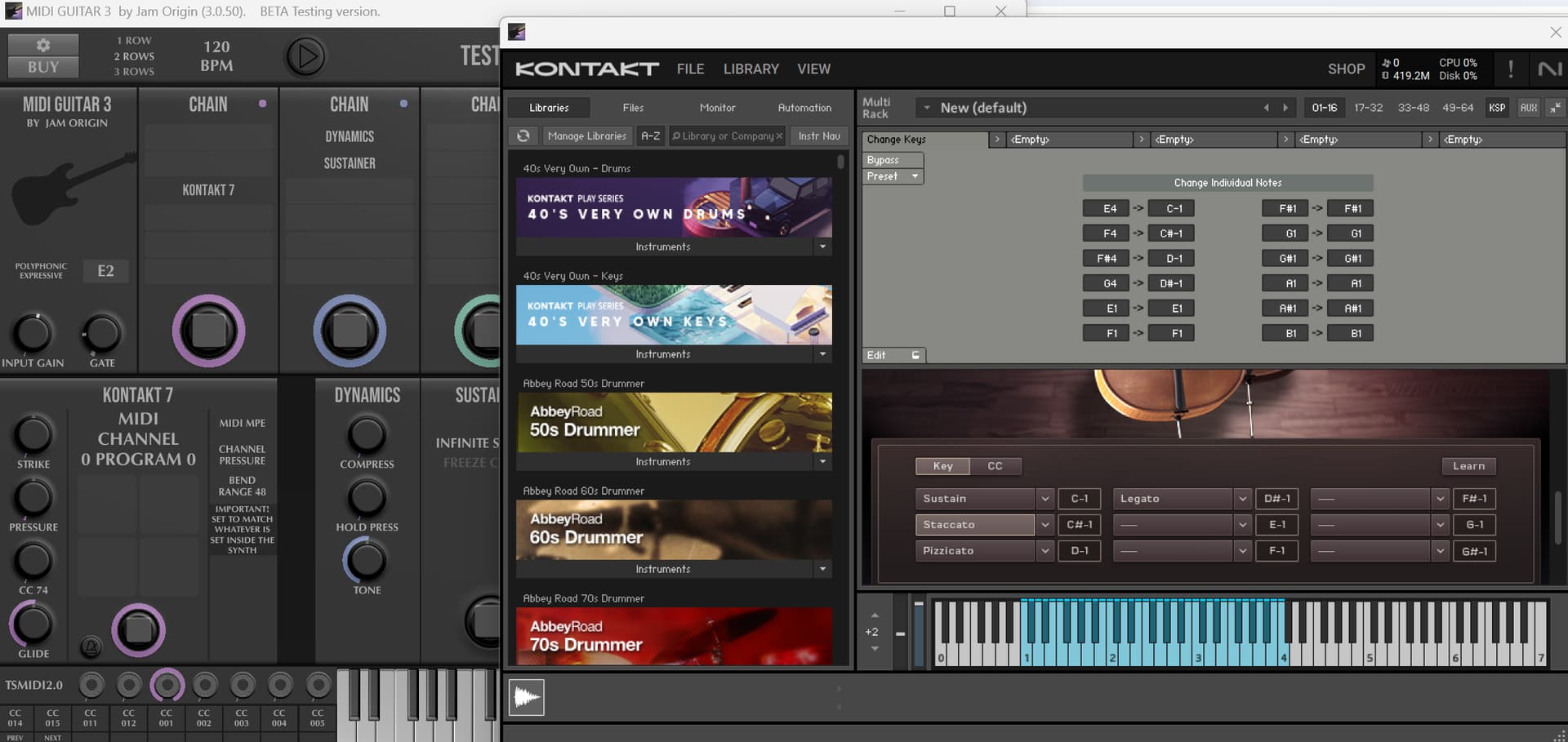Adjust the GLIDE knob

33,624
